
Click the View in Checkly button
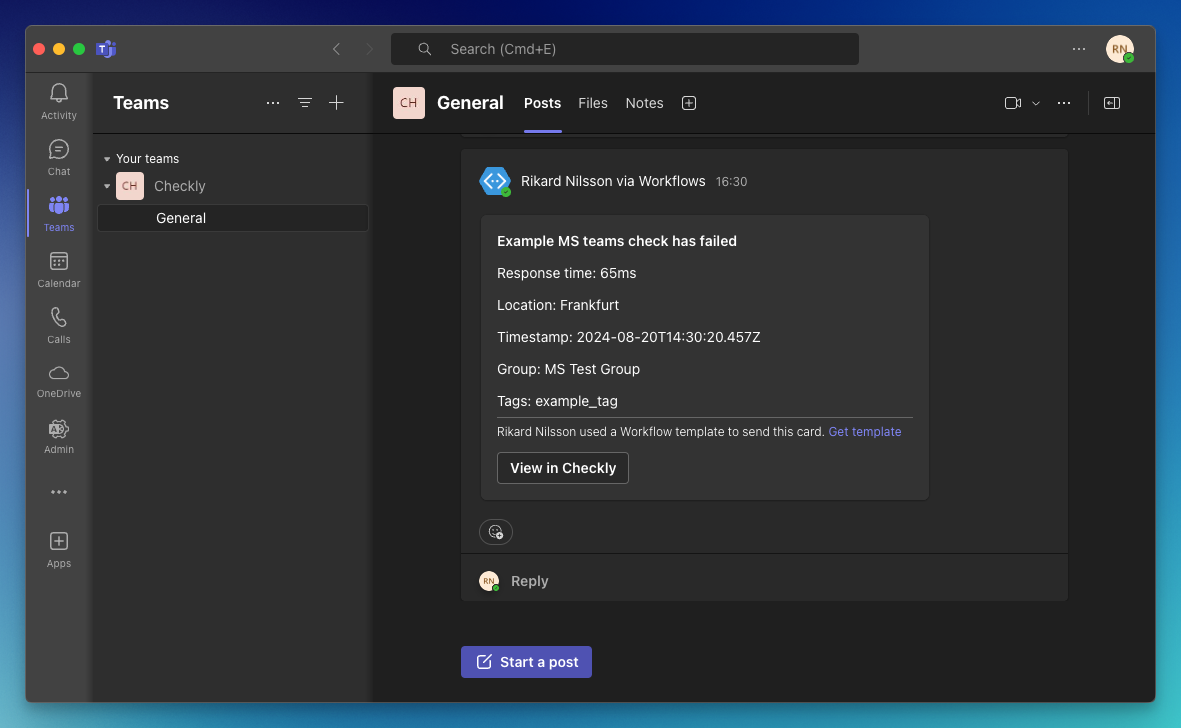[x=563, y=468]
